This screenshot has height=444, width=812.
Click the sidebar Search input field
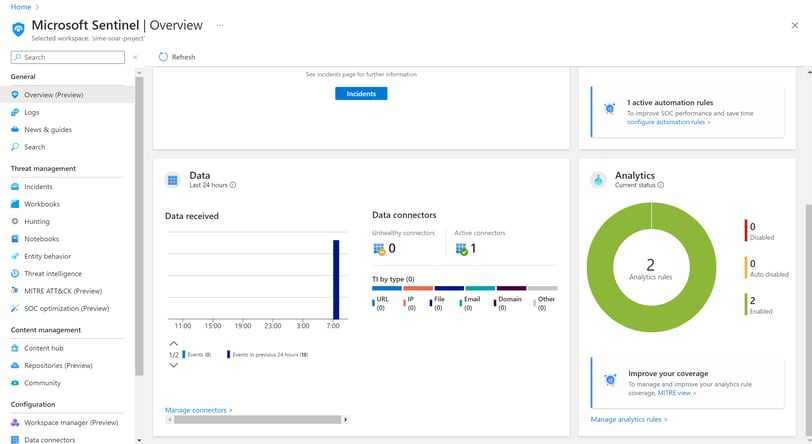(68, 58)
